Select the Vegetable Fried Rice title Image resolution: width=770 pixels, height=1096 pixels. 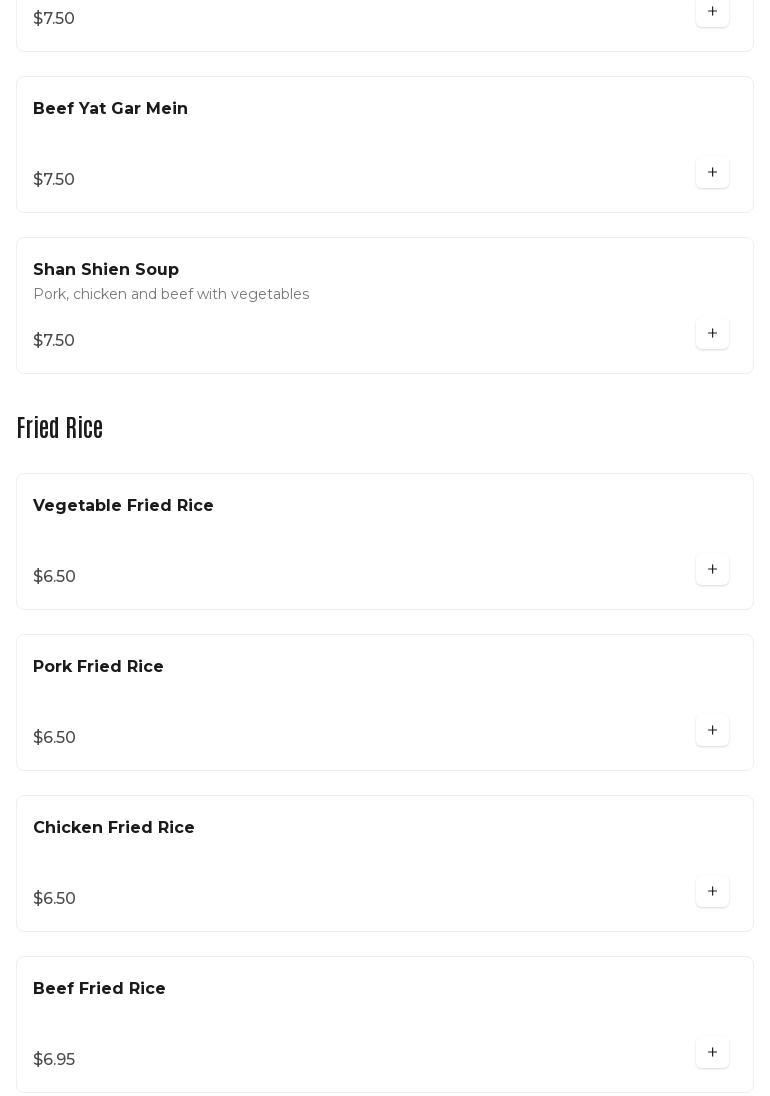(x=123, y=506)
